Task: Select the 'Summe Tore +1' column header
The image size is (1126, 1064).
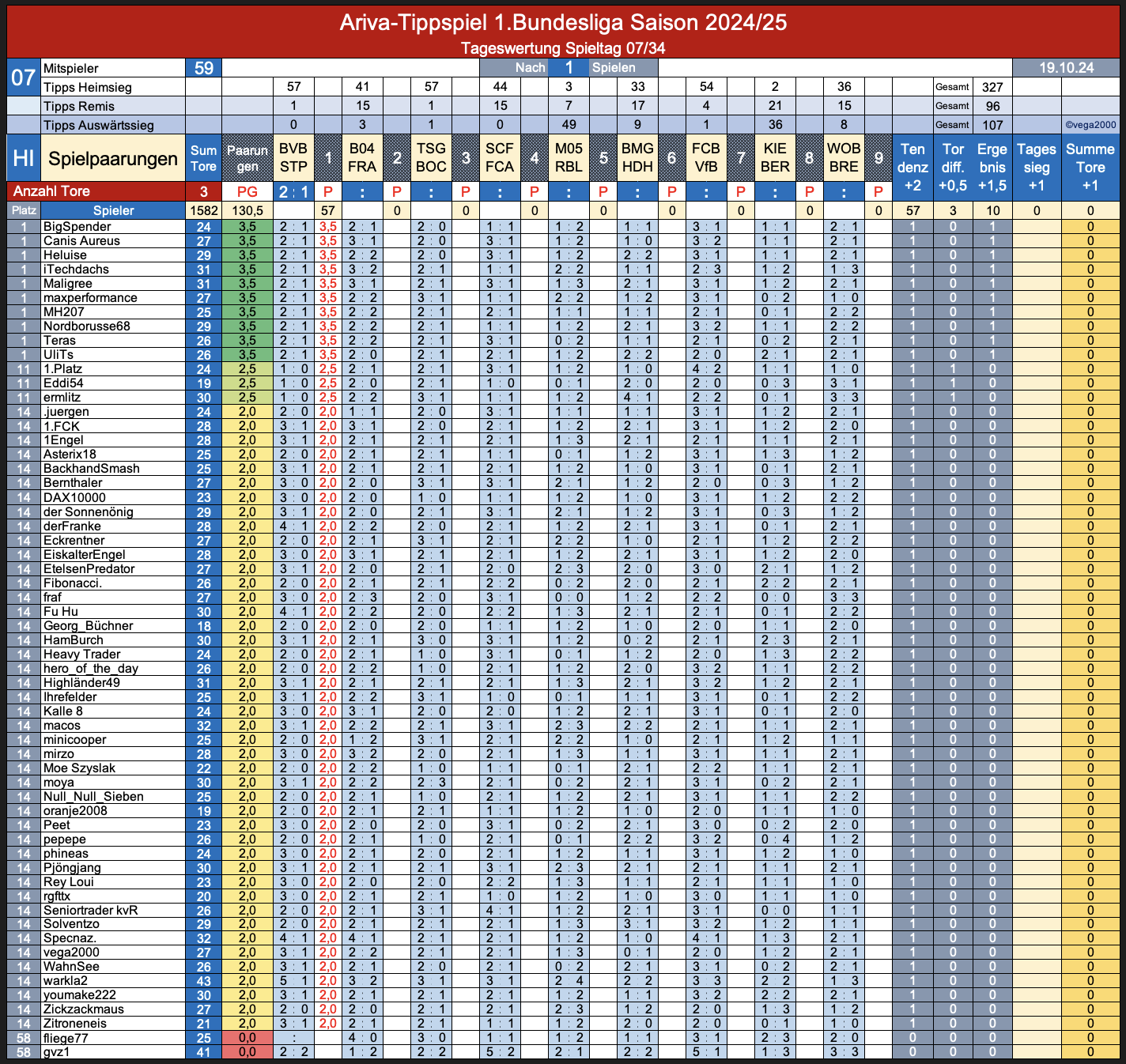Action: click(x=1090, y=167)
